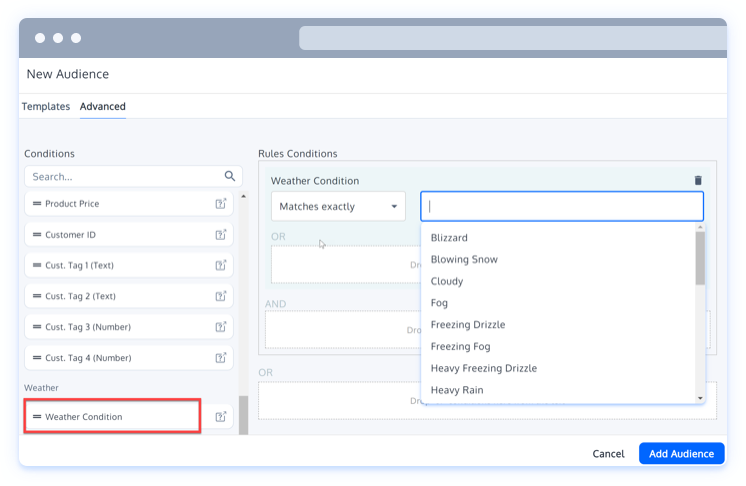Click the help icon beside Product Price
746x486 pixels.
221,204
